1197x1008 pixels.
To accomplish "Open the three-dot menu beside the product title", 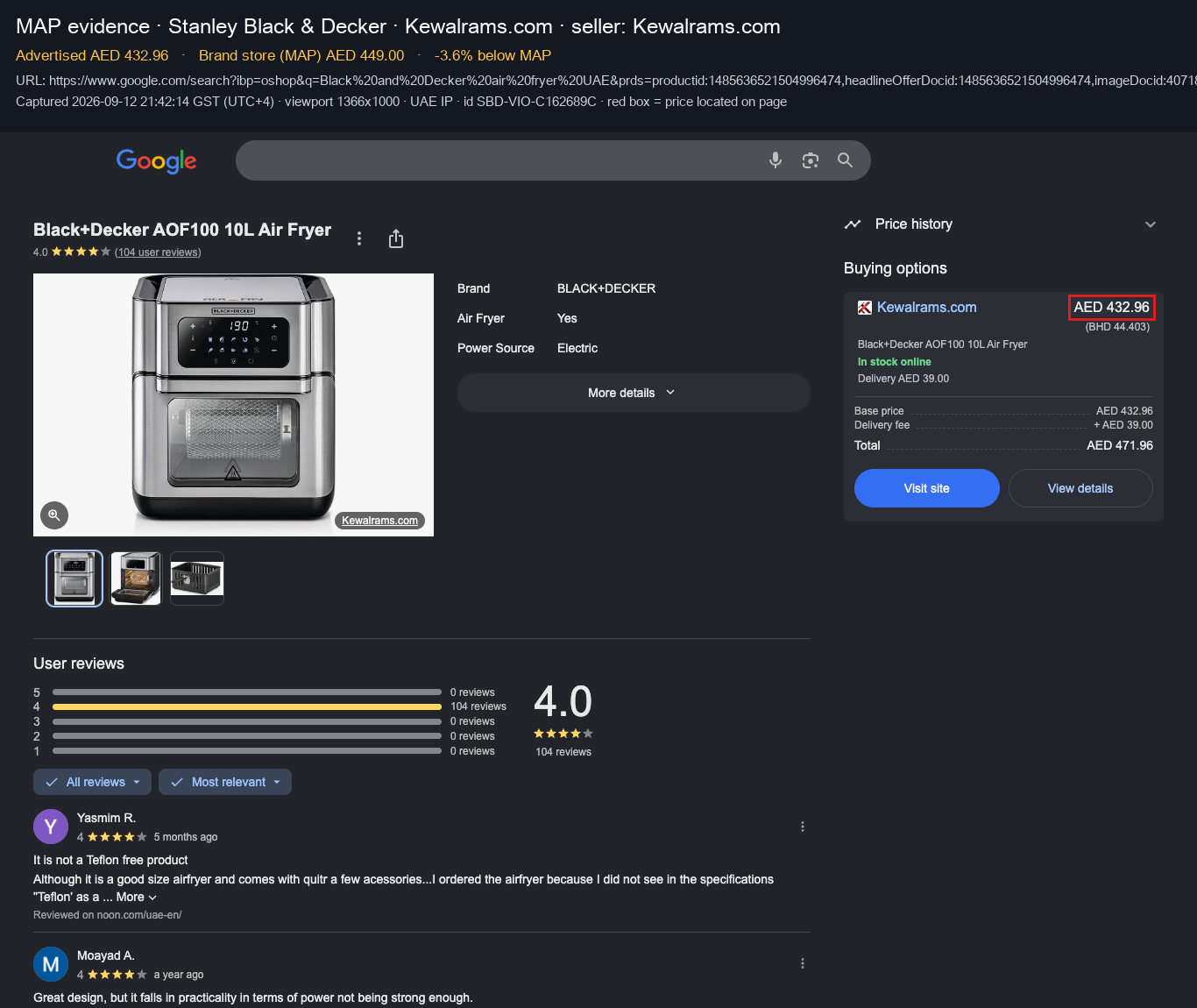I will (359, 238).
